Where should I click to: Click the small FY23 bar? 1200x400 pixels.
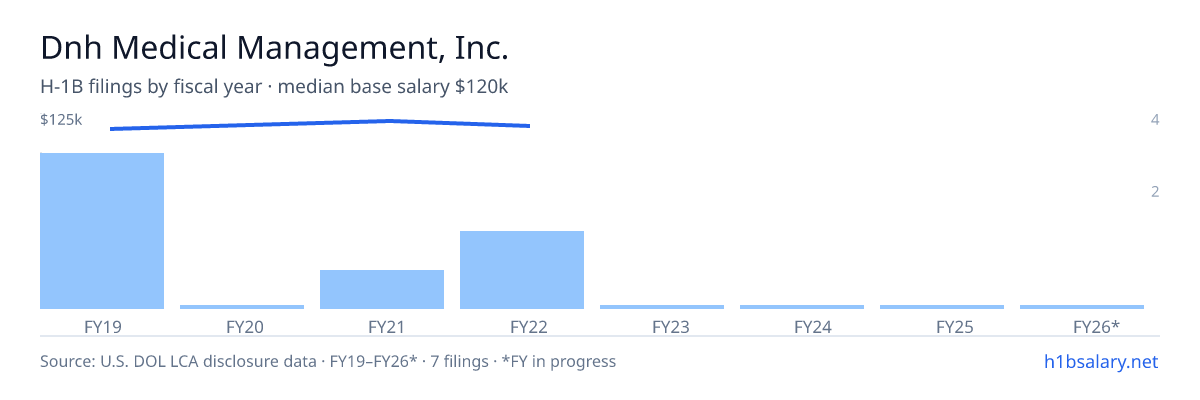662,307
